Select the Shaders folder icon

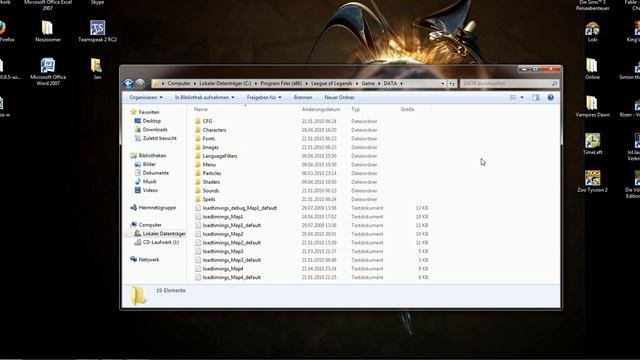[x=198, y=182]
